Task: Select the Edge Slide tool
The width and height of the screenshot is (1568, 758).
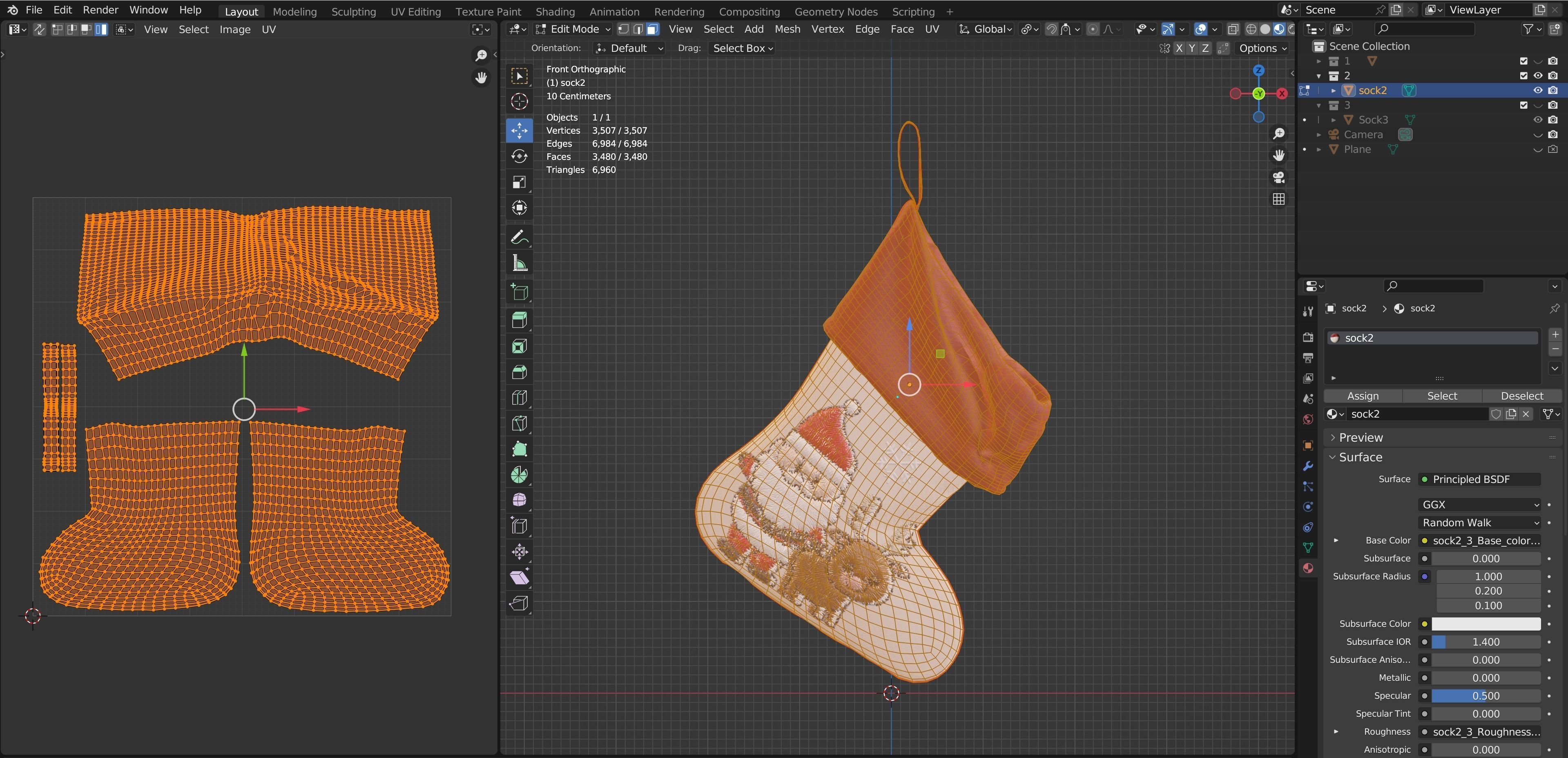Action: tap(519, 526)
